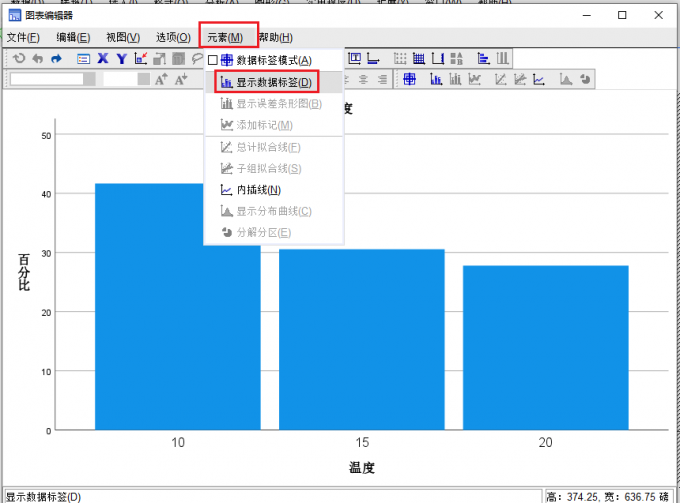The image size is (680, 503).
Task: Click grayed-out 显示分布曲线(C) menu entry
Action: pyautogui.click(x=274, y=211)
